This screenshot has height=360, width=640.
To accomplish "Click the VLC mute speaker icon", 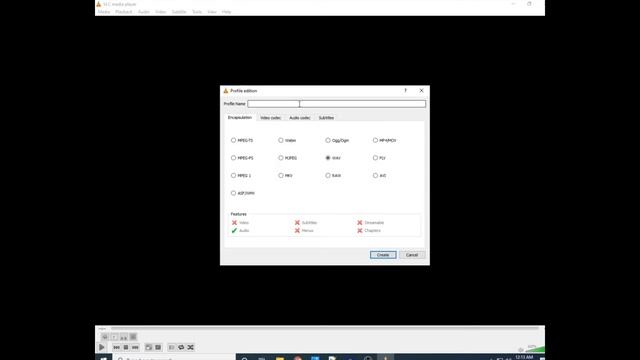I will click(521, 350).
